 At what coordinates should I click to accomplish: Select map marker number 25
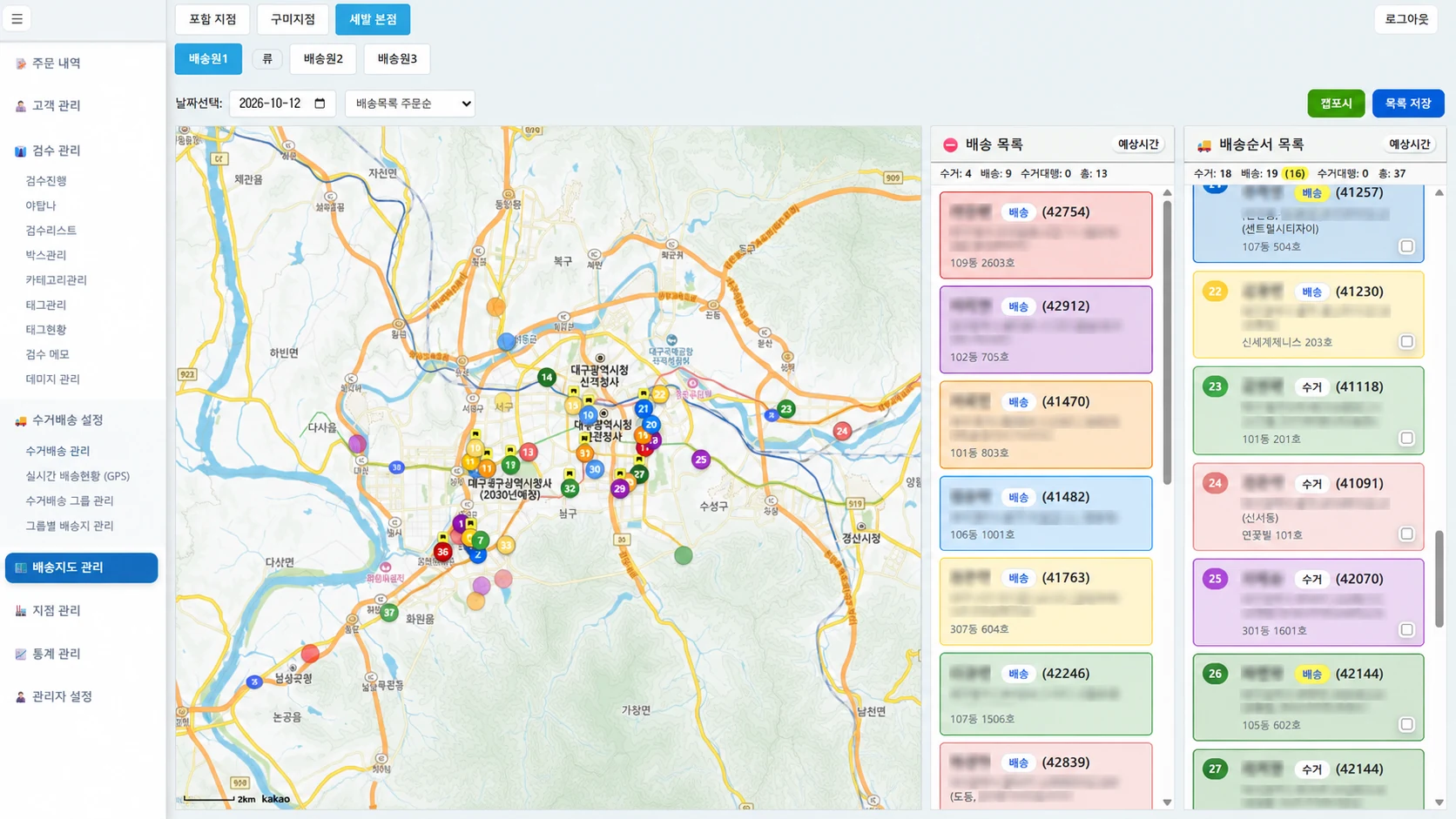pyautogui.click(x=701, y=460)
